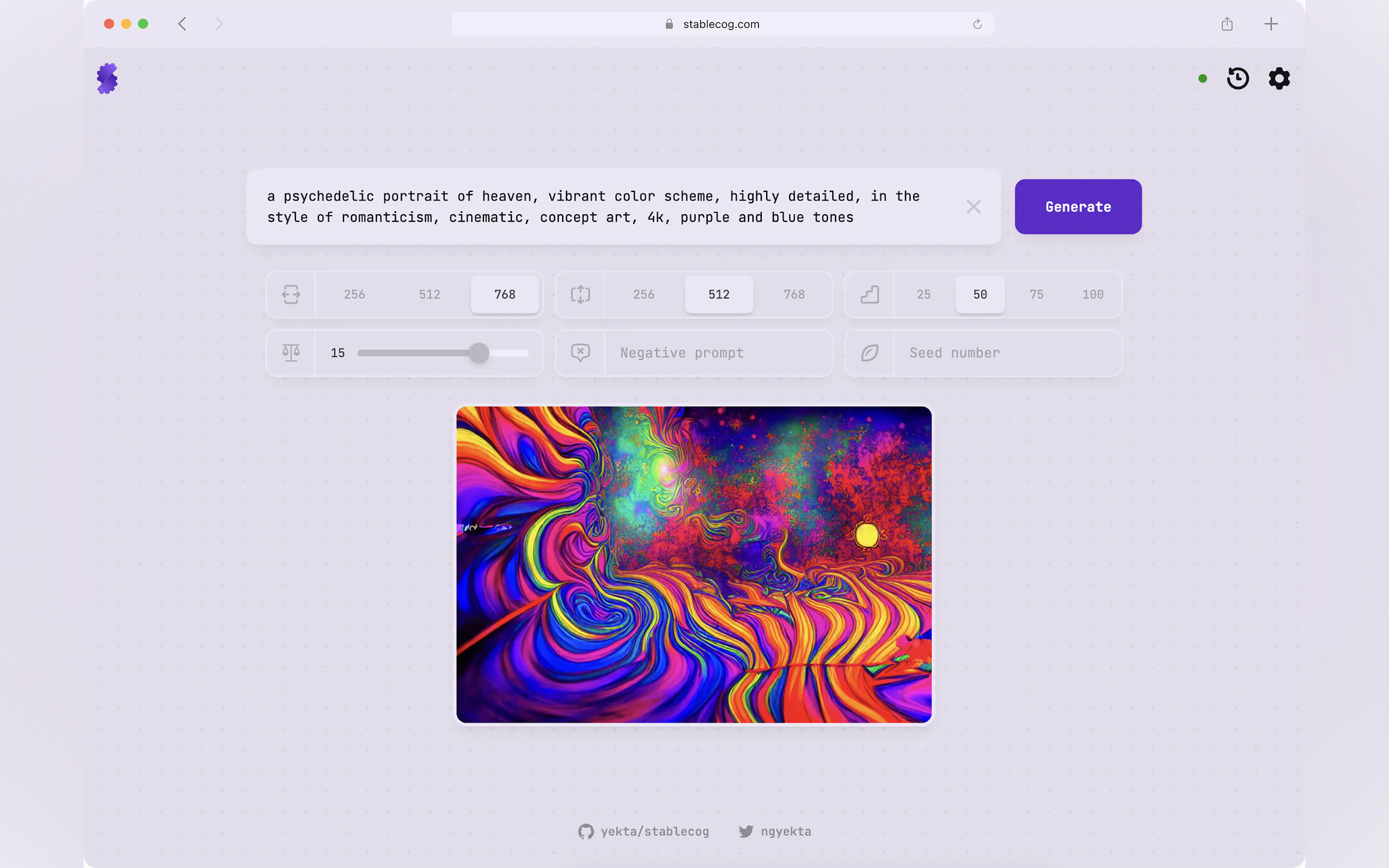Click the Stablecog purple logo icon

point(107,78)
